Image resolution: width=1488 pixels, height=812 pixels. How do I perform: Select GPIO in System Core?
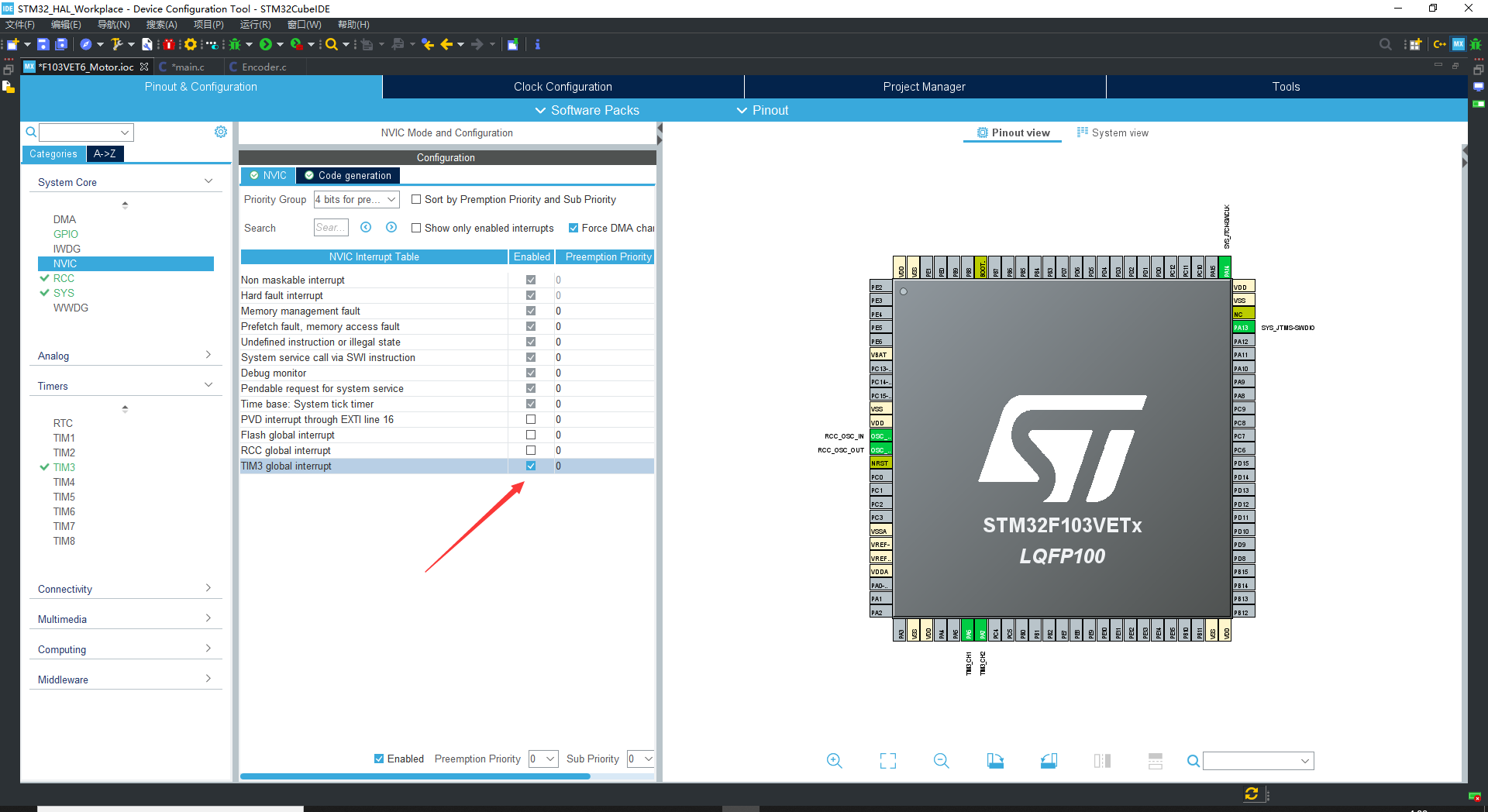pos(66,234)
